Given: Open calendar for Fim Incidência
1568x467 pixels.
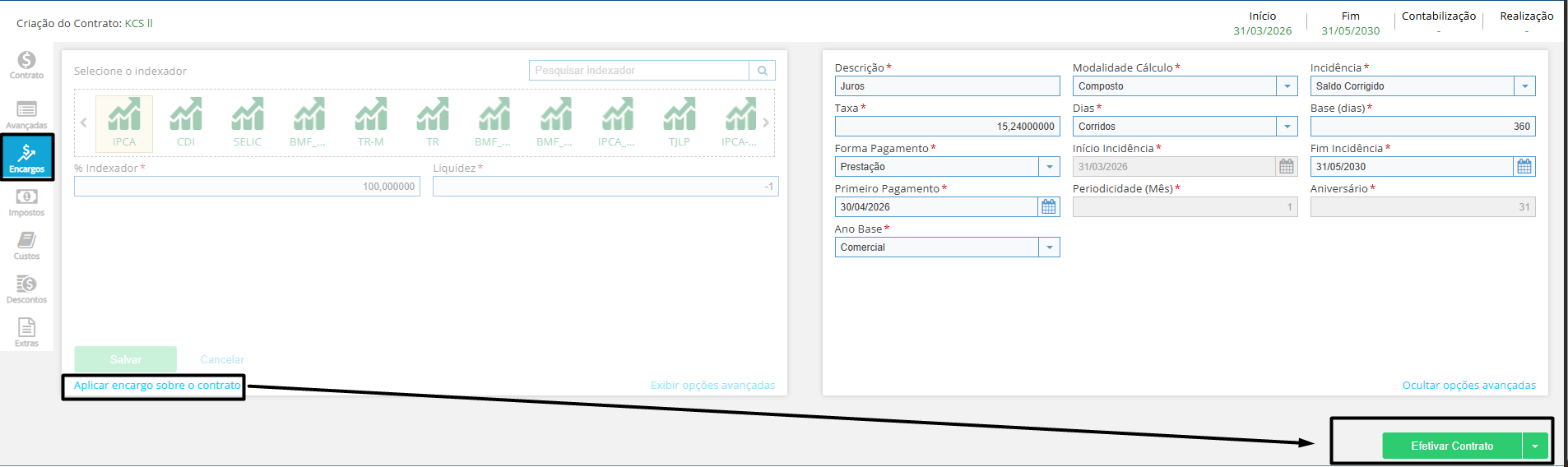Looking at the screenshot, I should (x=1524, y=167).
